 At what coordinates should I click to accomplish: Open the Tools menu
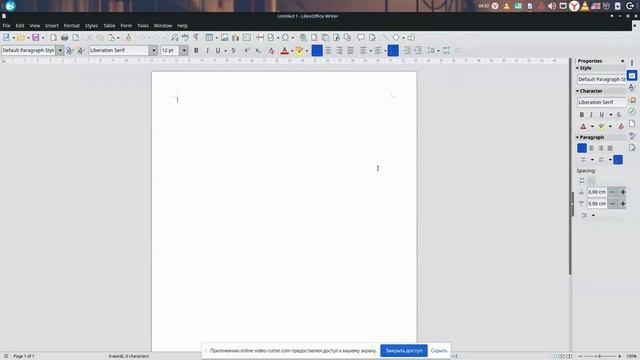[143, 26]
